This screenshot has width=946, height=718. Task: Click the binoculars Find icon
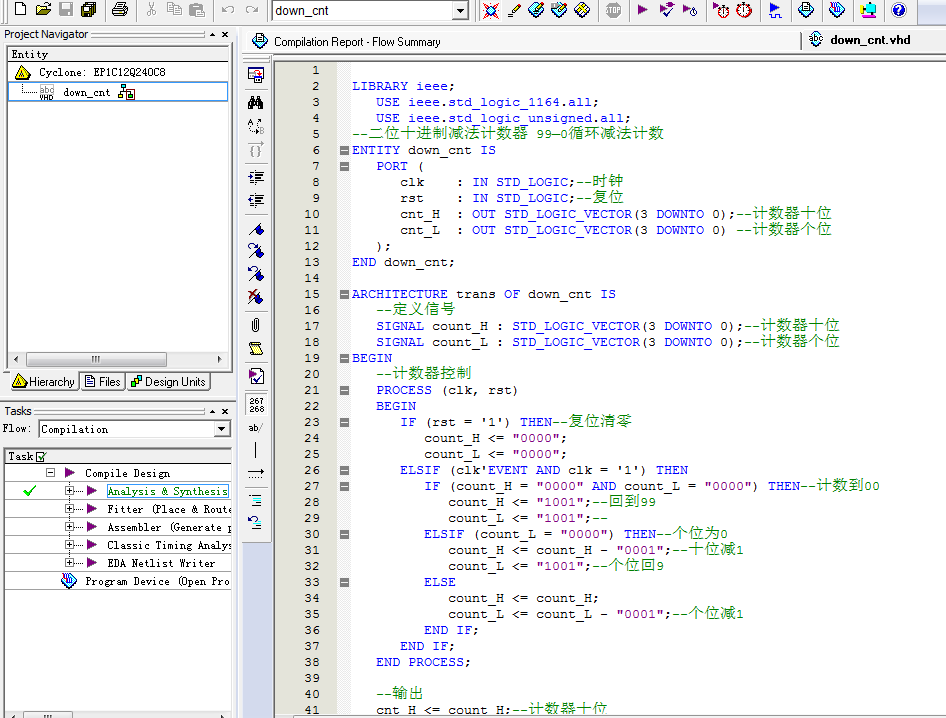pos(256,102)
